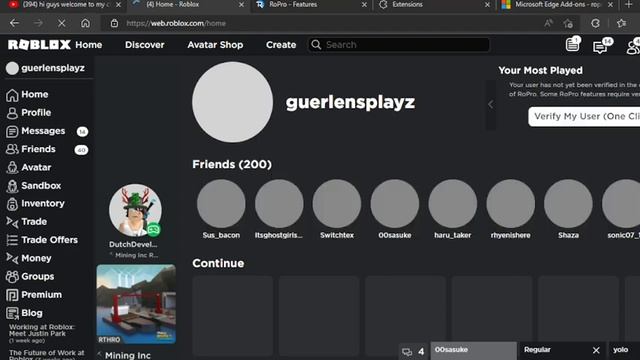This screenshot has width=640, height=360.
Task: Close the Extensions browser tab
Action: pyautogui.click(x=487, y=5)
